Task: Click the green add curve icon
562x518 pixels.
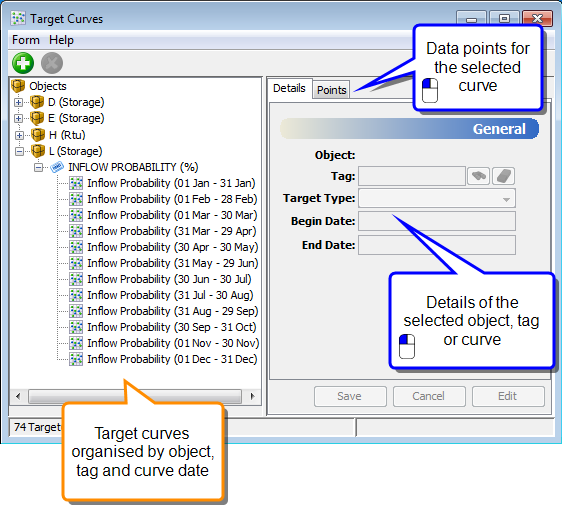Action: click(23, 63)
